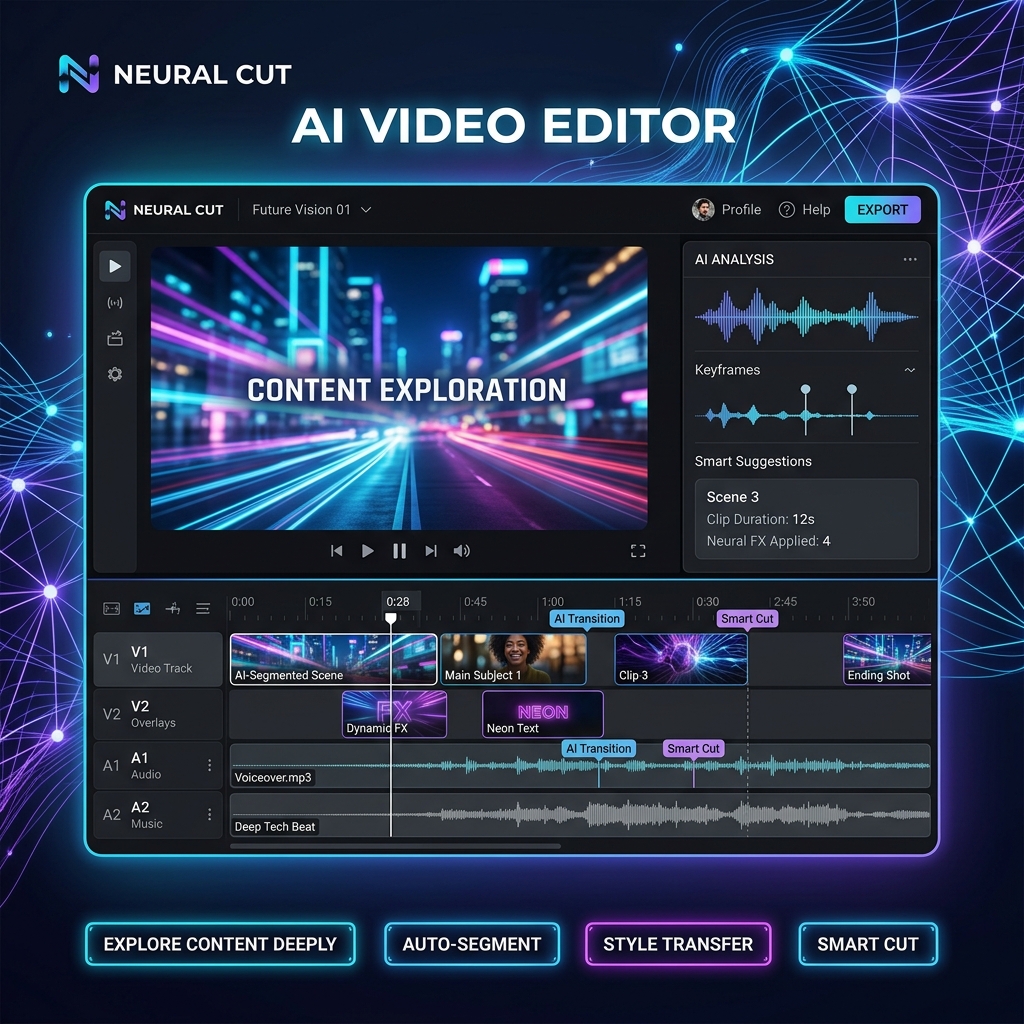
Task: Pause the video preview playback
Action: coord(399,551)
